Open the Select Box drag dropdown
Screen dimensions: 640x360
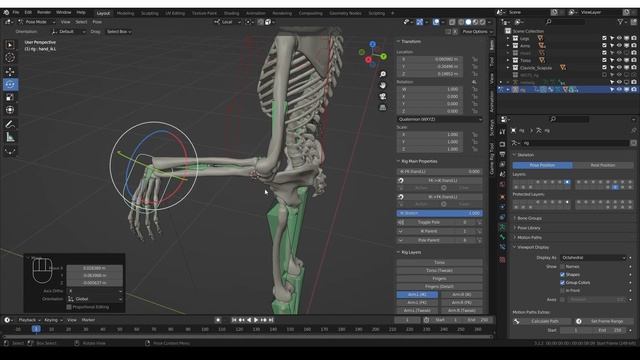[118, 31]
